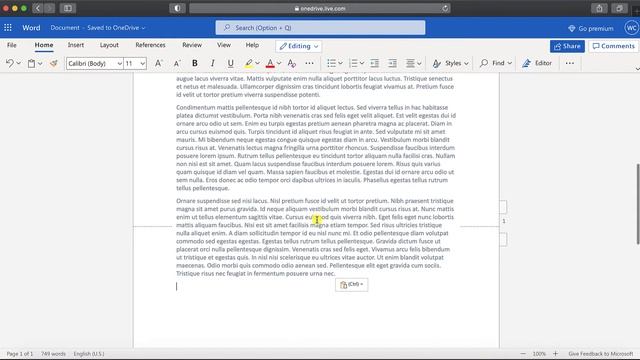
Task: Grow font size icon
Action: 158,63
